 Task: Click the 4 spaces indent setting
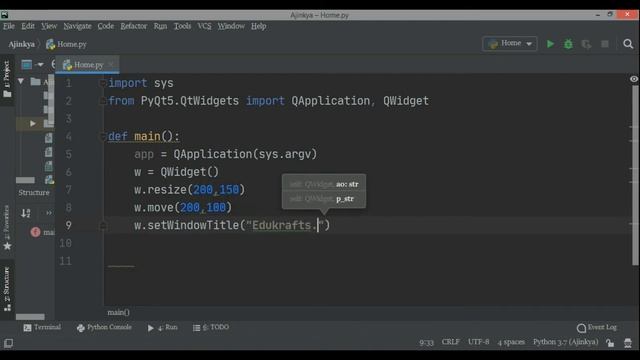tap(511, 342)
